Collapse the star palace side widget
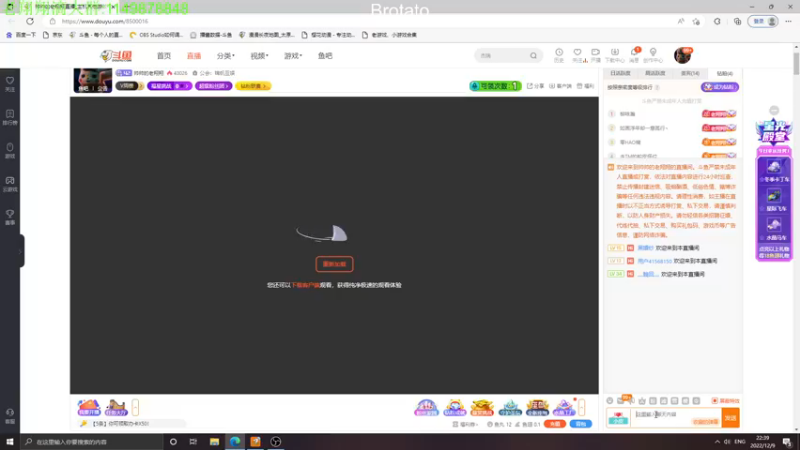800x450 pixels. pos(774,110)
